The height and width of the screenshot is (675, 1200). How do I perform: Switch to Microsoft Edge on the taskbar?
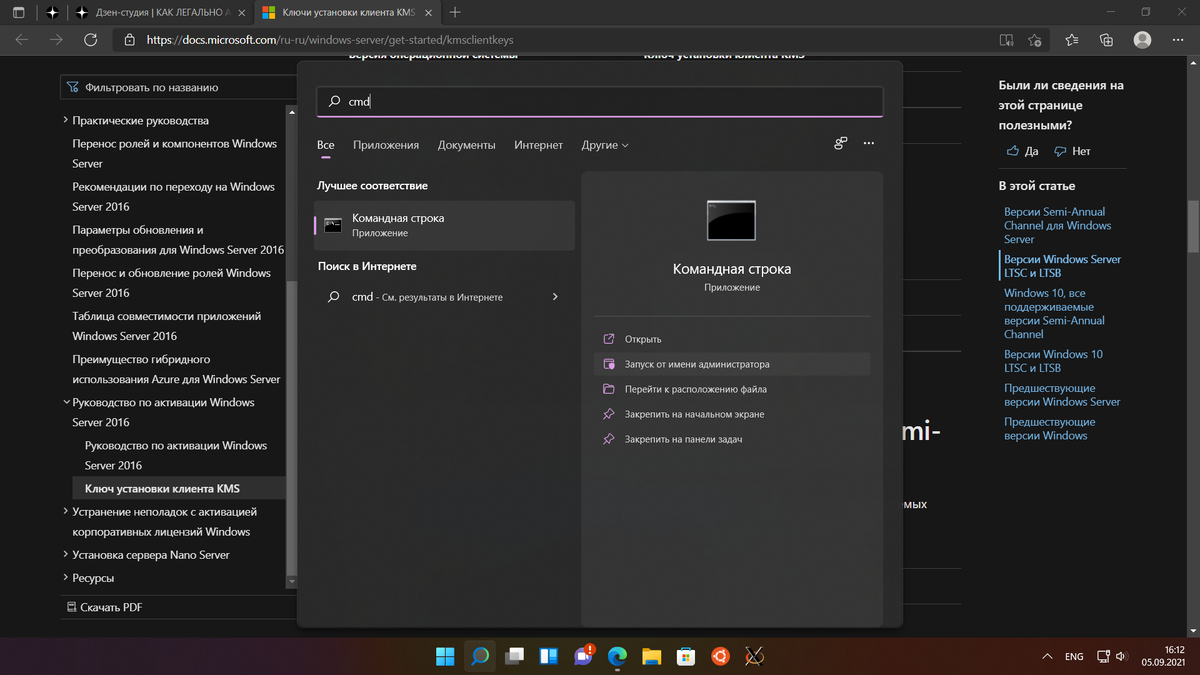(617, 656)
